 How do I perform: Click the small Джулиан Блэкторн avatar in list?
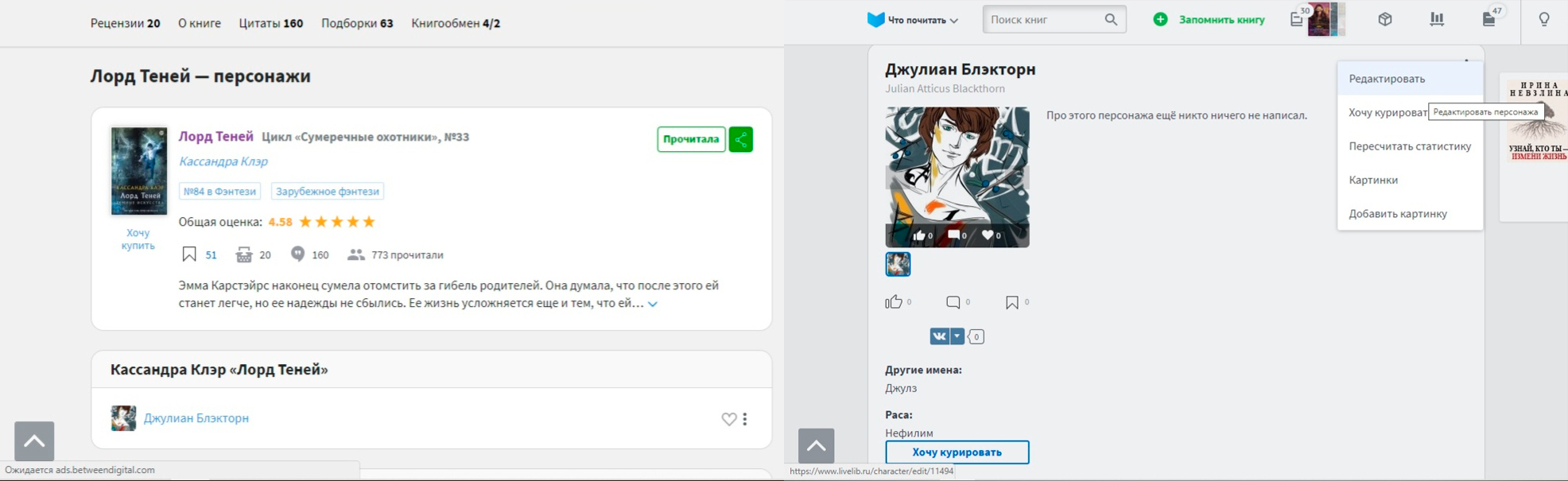pos(123,418)
